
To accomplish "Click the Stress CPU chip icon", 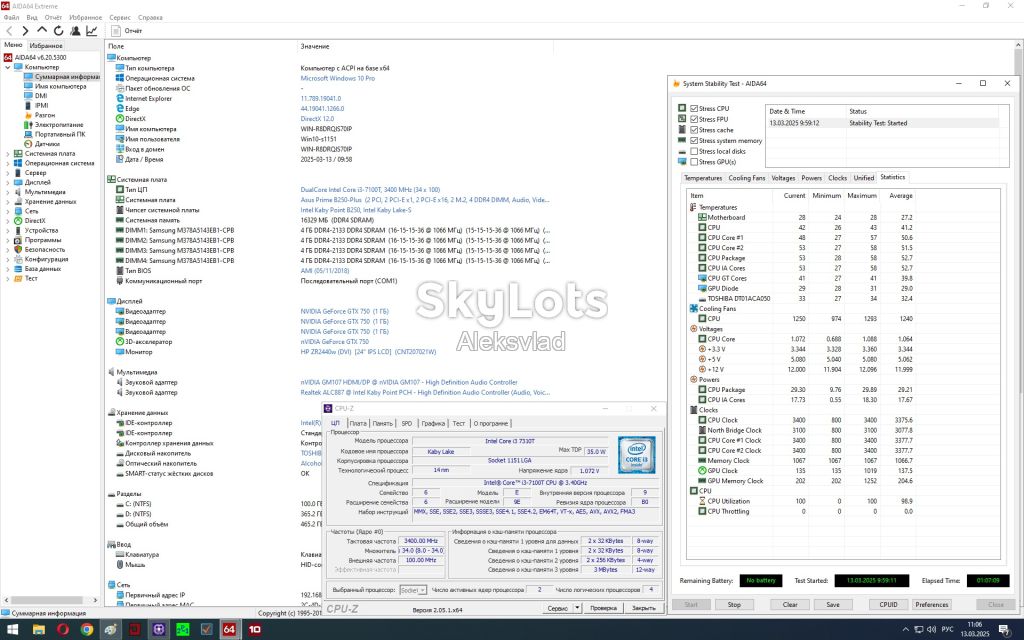I will click(x=682, y=108).
